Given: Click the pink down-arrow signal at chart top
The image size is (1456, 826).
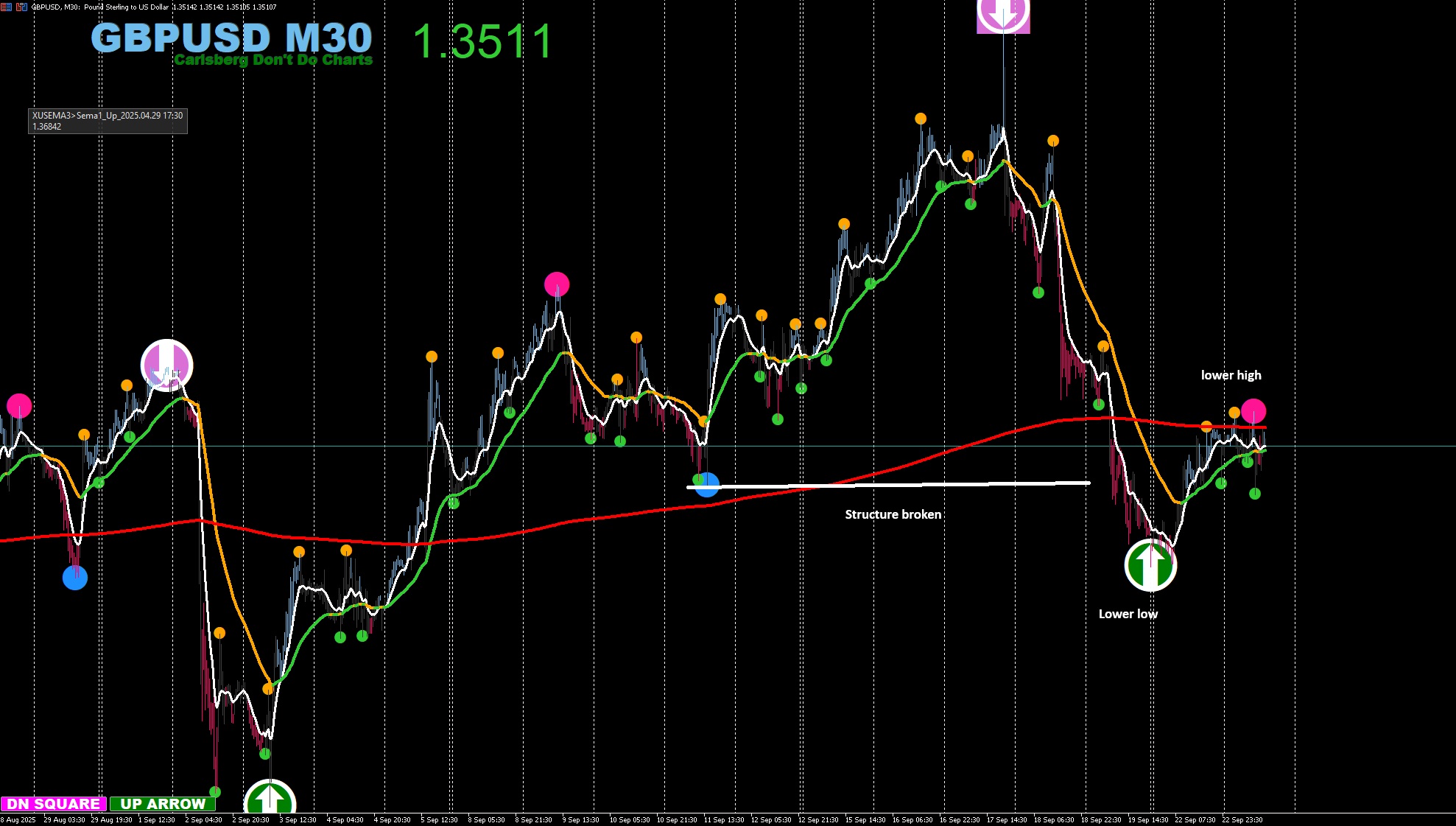Looking at the screenshot, I should [1003, 15].
